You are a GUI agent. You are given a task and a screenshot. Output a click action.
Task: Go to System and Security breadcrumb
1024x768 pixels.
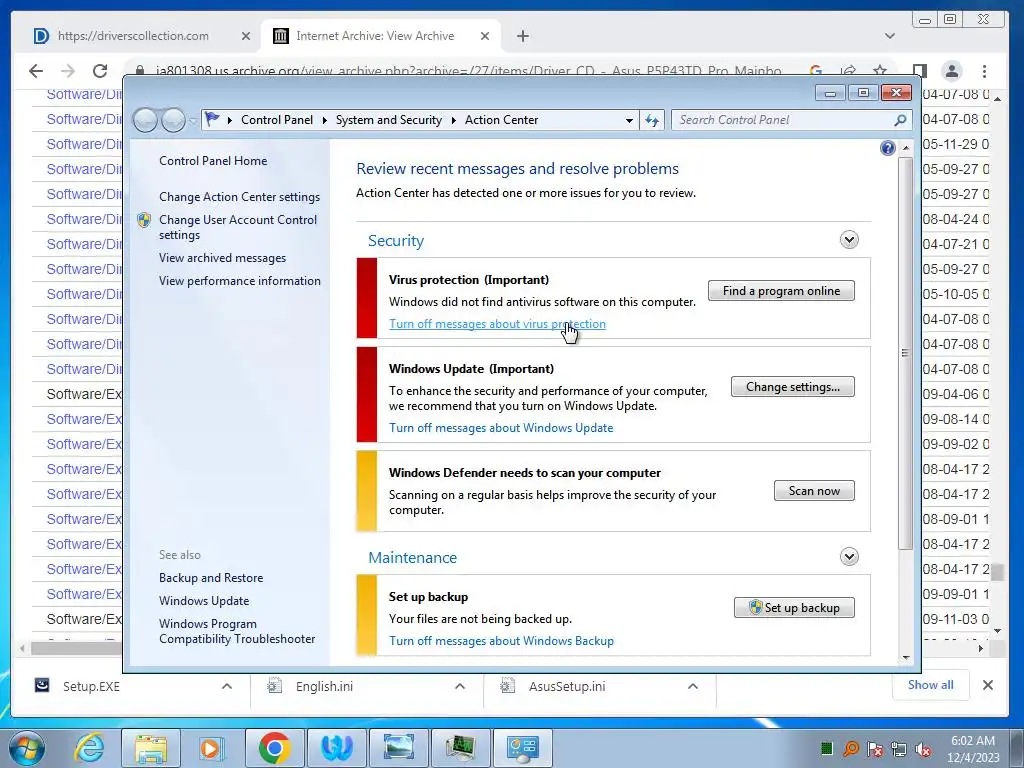coord(389,120)
